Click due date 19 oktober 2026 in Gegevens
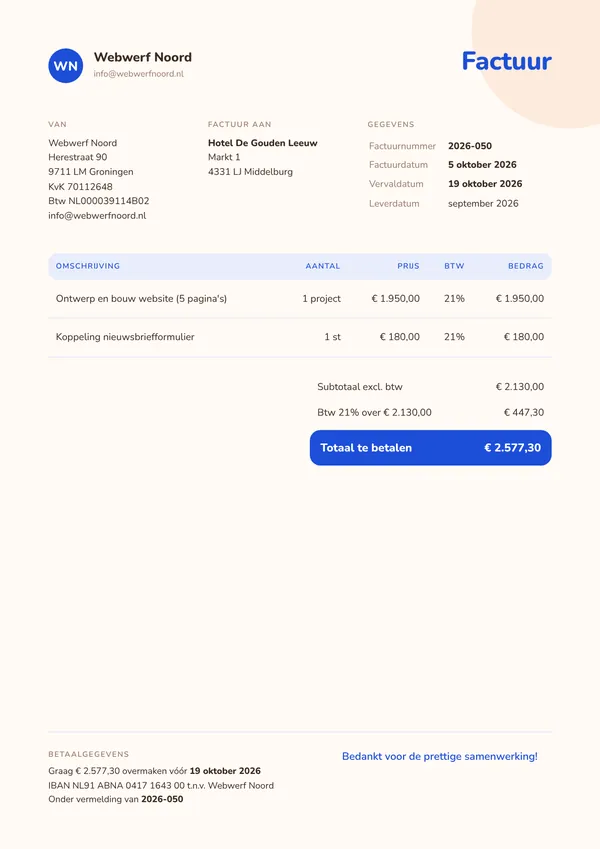The width and height of the screenshot is (600, 849). [485, 184]
